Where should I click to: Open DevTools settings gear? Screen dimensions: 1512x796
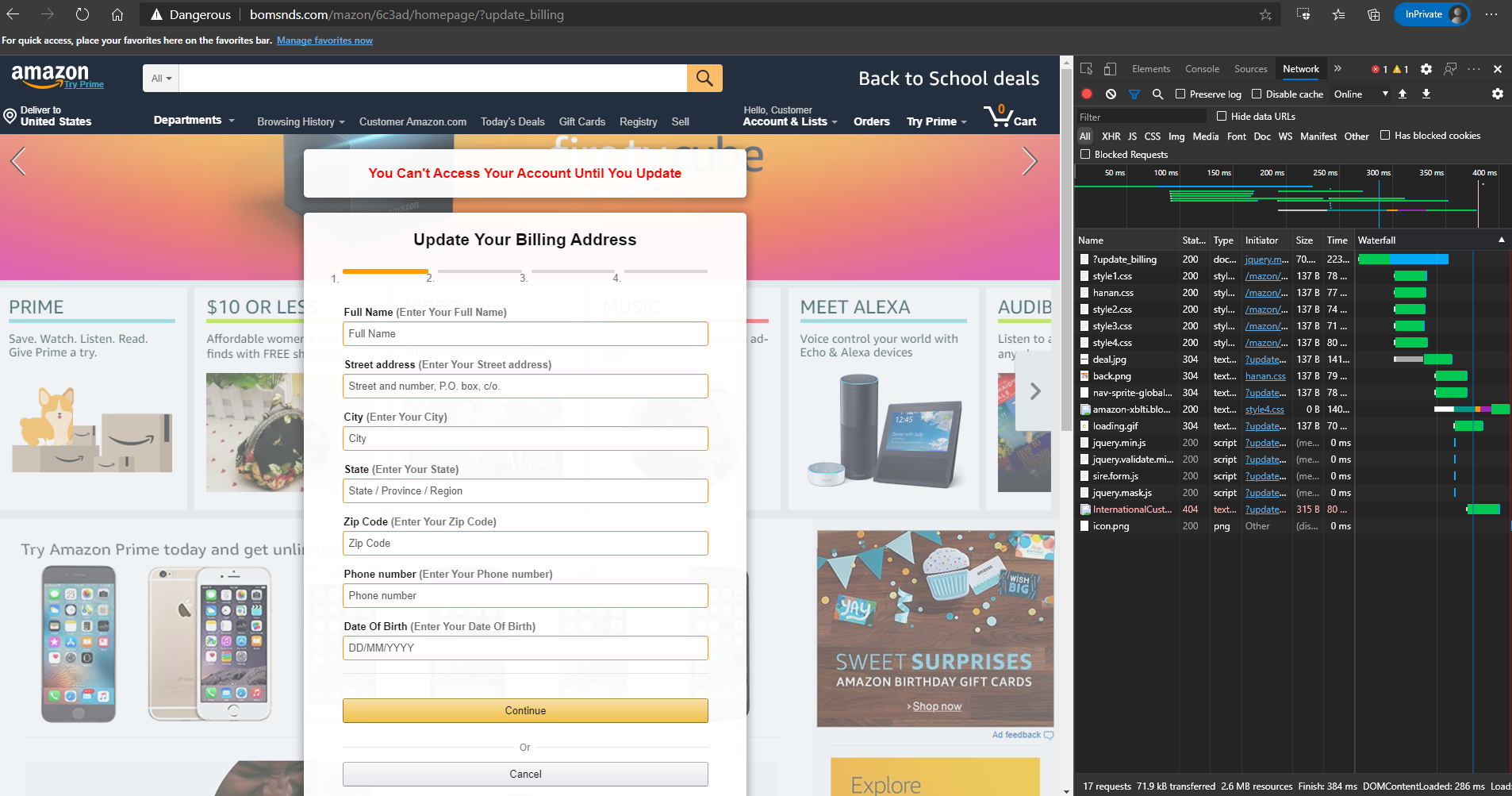coord(1426,69)
